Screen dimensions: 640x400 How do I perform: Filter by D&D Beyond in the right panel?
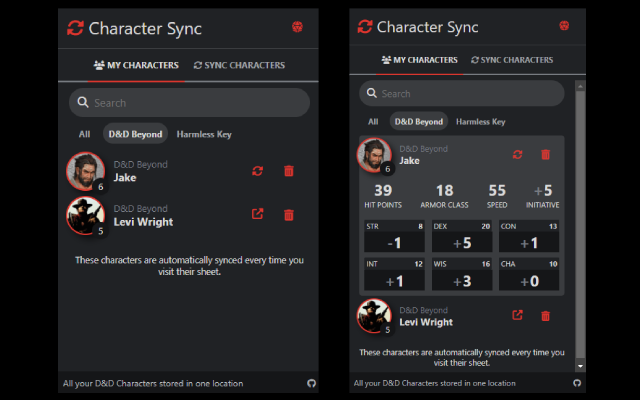(419, 122)
